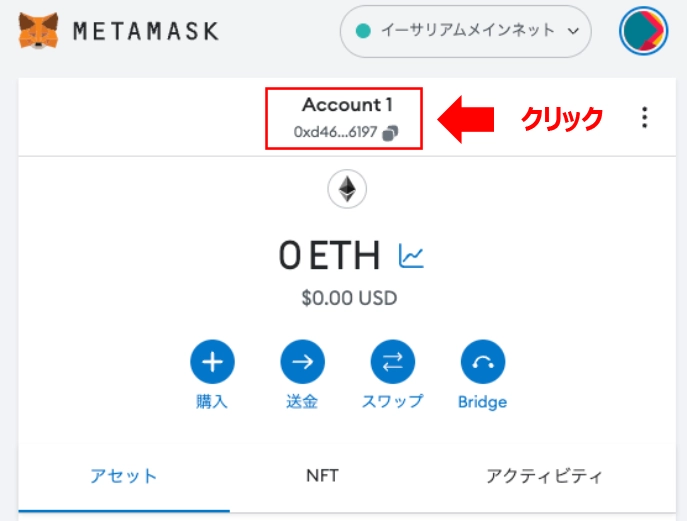Click the METAMASK wordmark text
The width and height of the screenshot is (687, 521).
146,32
